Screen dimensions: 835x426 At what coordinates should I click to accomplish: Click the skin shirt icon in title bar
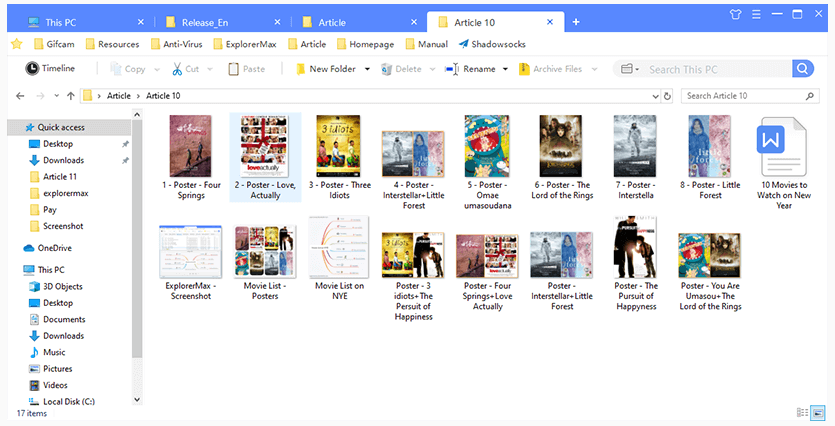tap(738, 15)
